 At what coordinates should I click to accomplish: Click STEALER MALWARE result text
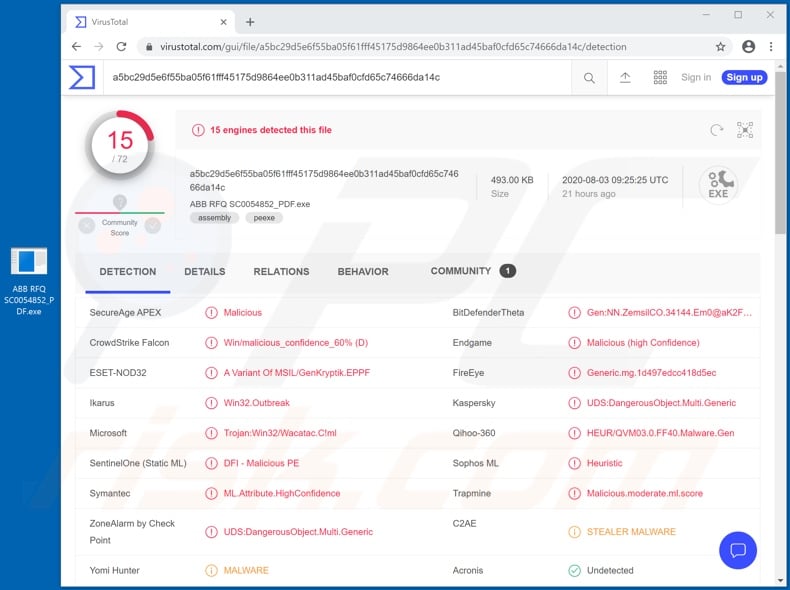[x=631, y=532]
